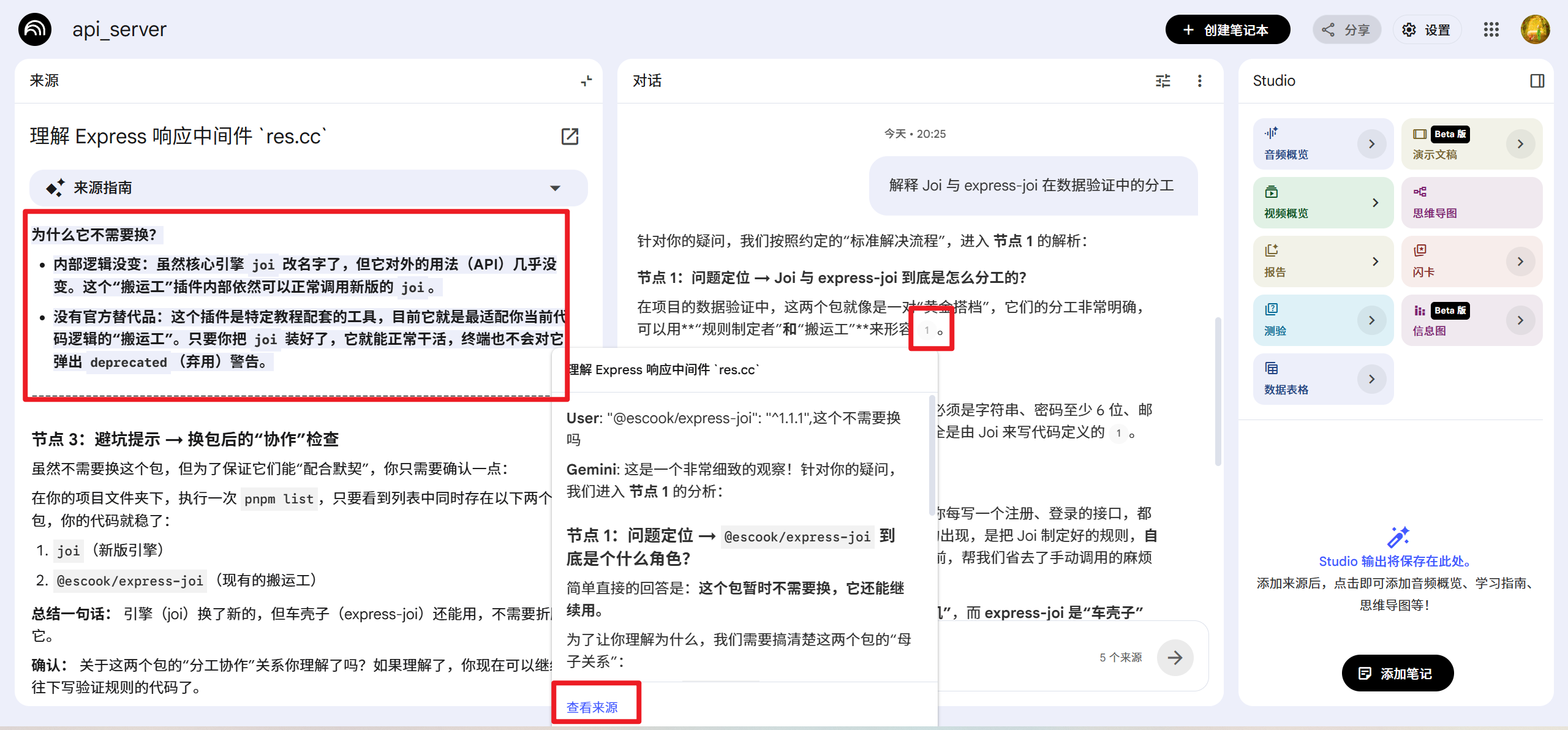Click the 创建笔记本 button
Image resolution: width=1568 pixels, height=730 pixels.
pos(1227,29)
